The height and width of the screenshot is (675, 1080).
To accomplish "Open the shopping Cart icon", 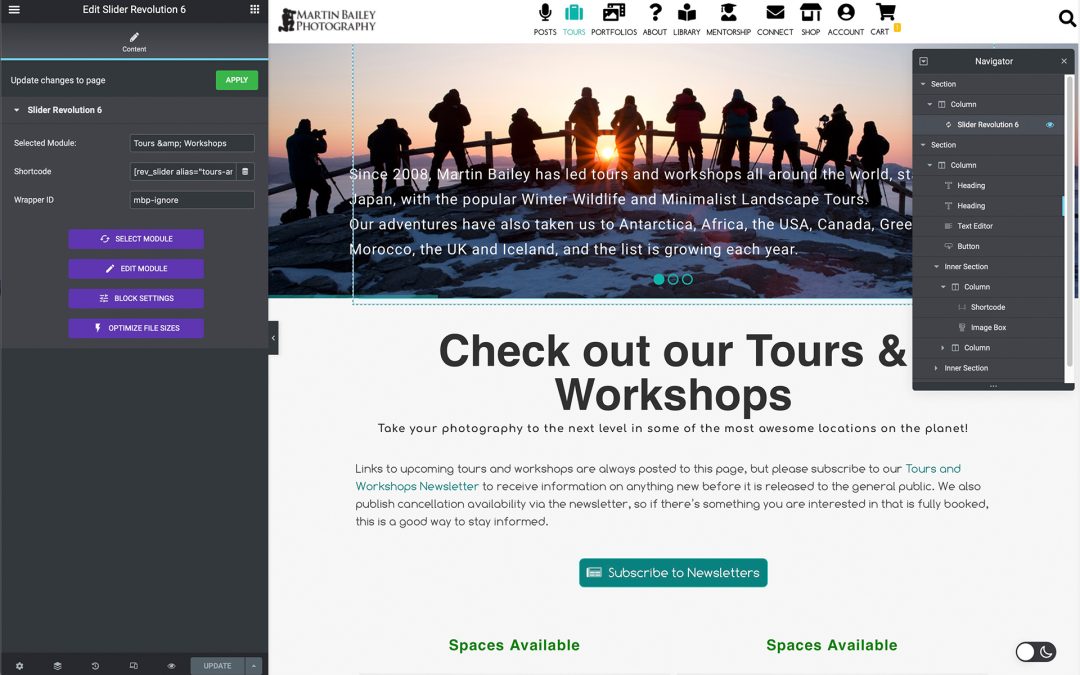I will (884, 19).
